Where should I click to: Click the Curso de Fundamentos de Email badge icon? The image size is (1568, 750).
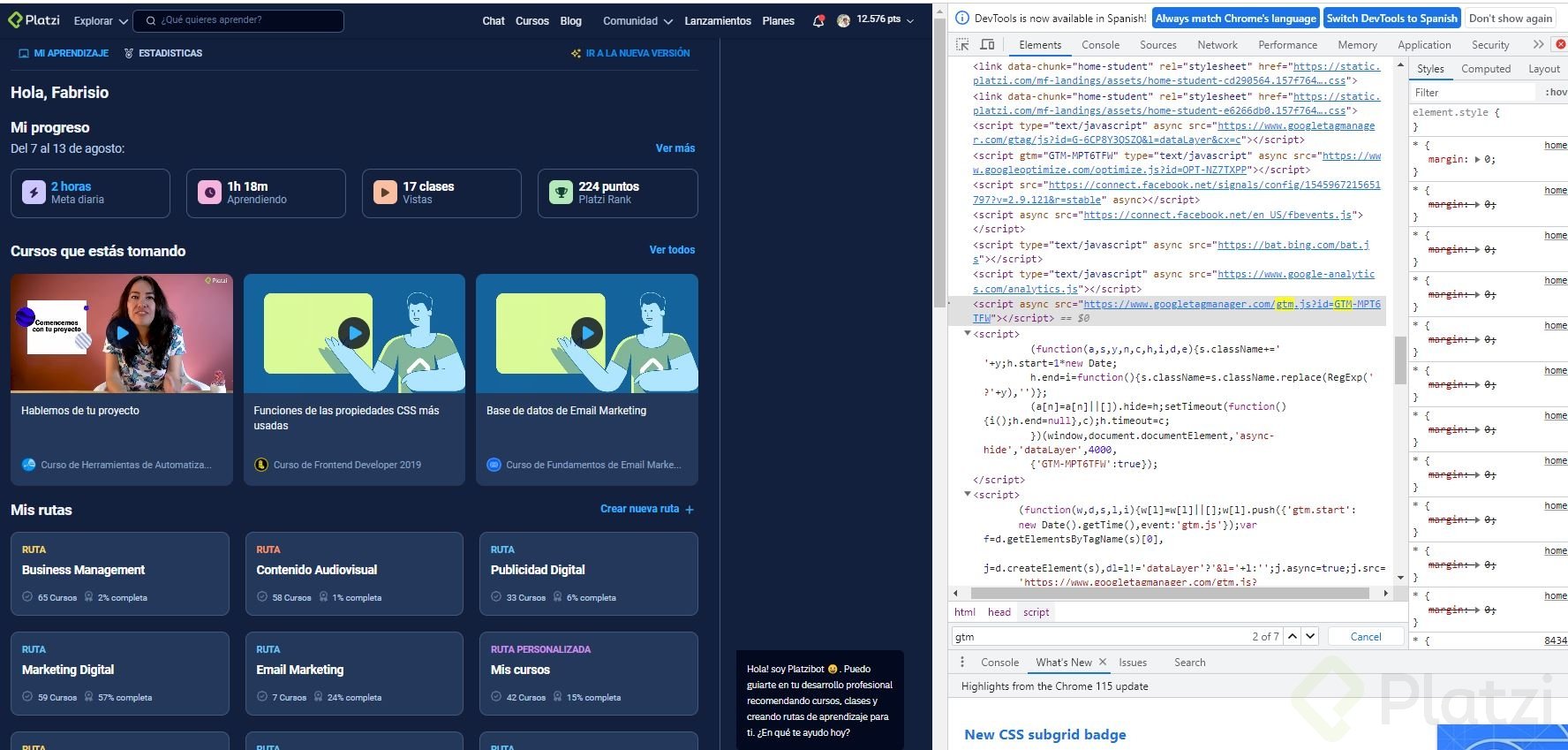(494, 465)
